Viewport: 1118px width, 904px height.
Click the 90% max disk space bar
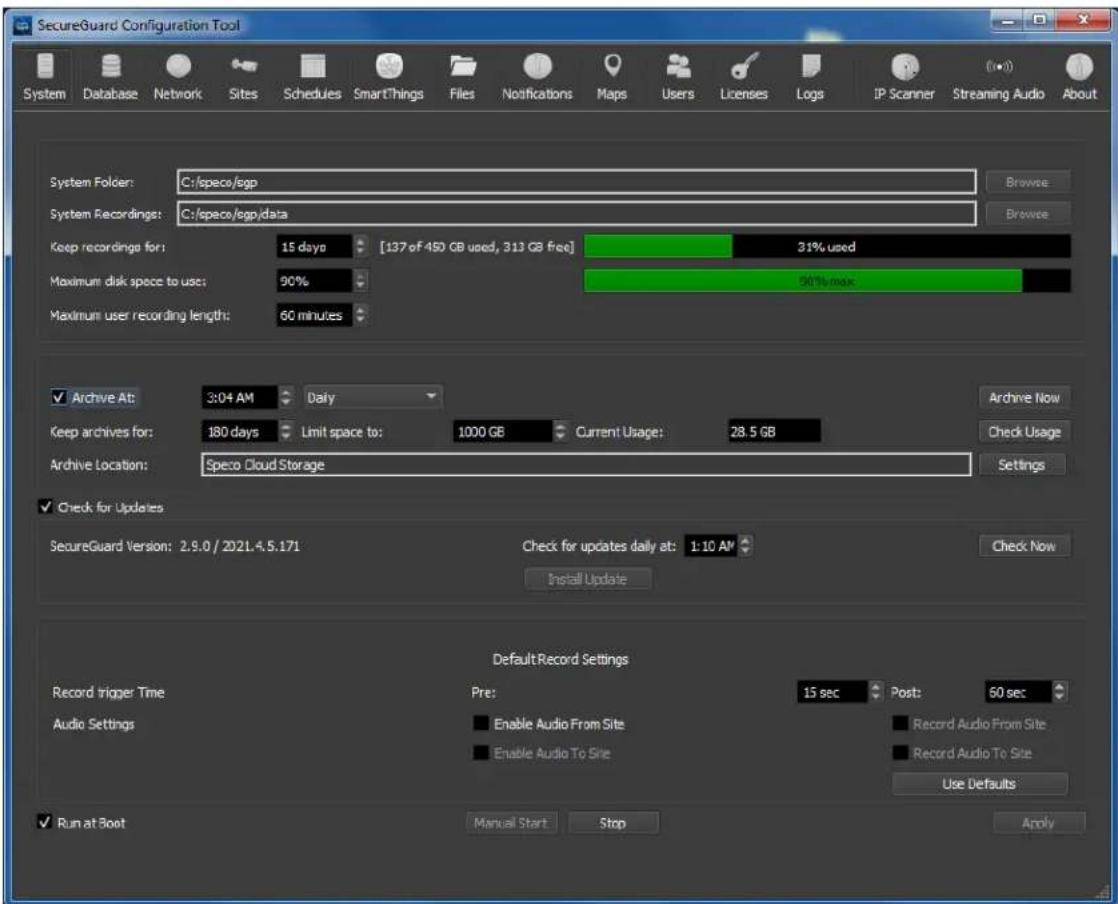pos(827,281)
